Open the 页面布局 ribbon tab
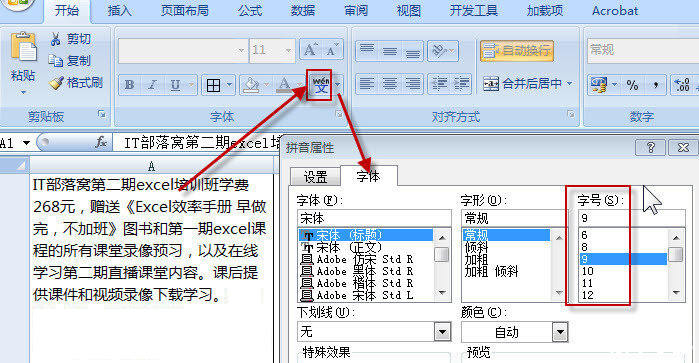The width and height of the screenshot is (699, 363). pos(185,11)
